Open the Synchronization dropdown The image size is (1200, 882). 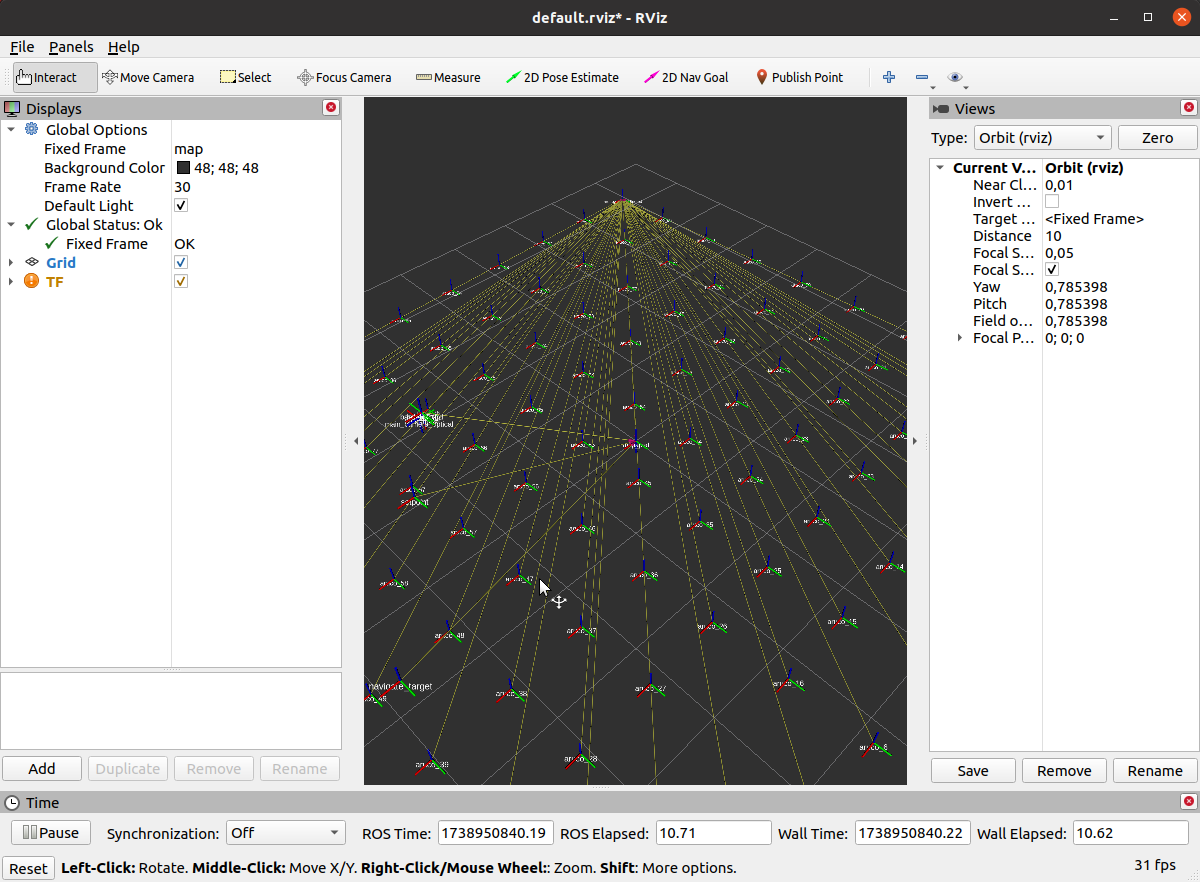coord(285,833)
